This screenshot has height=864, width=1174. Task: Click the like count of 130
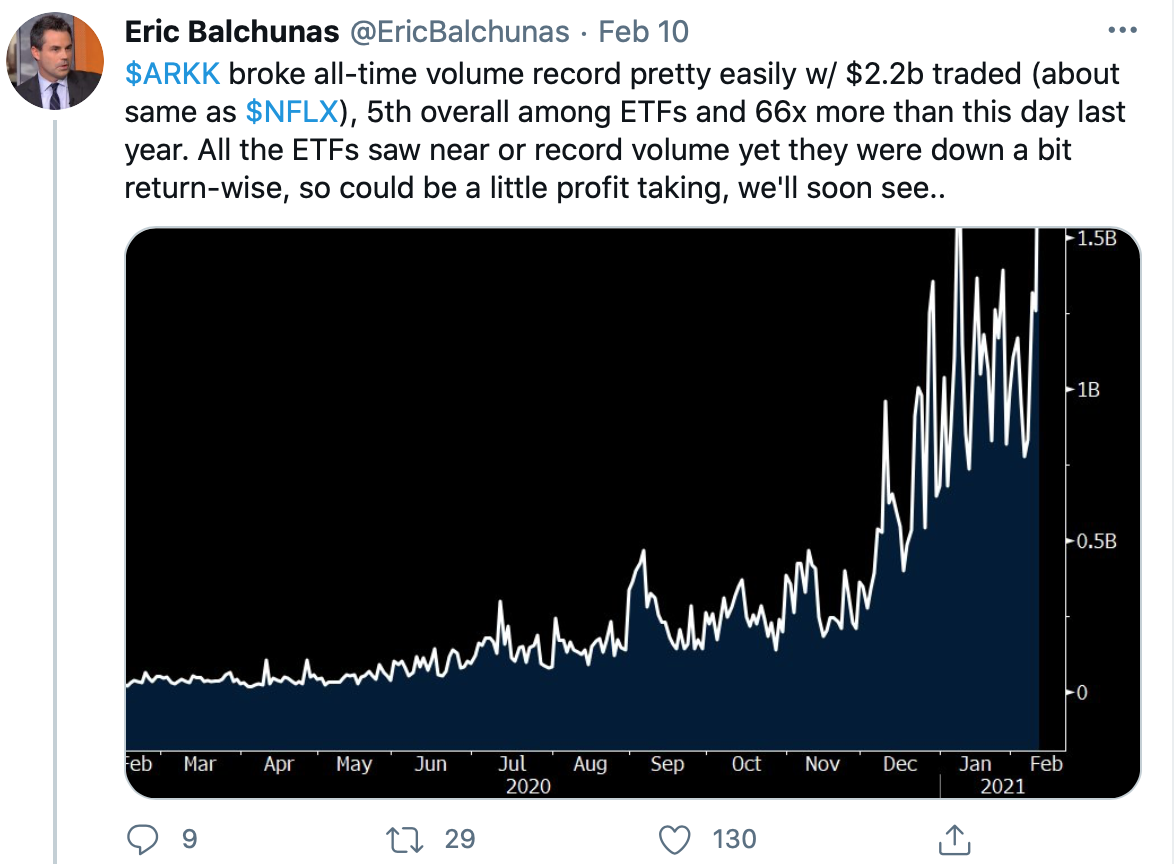pos(734,838)
